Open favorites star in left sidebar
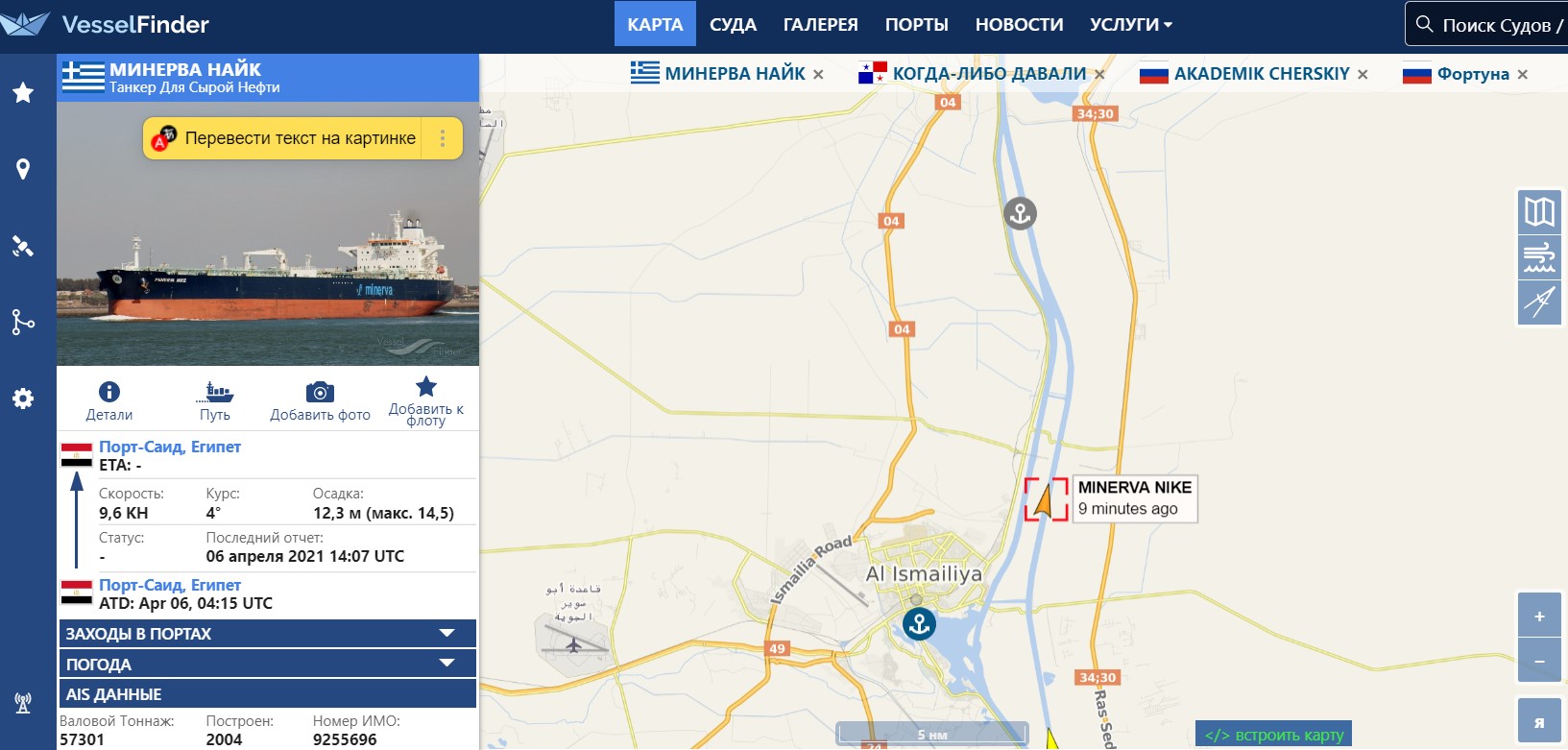Screen dimensions: 1568x750 [x=23, y=92]
